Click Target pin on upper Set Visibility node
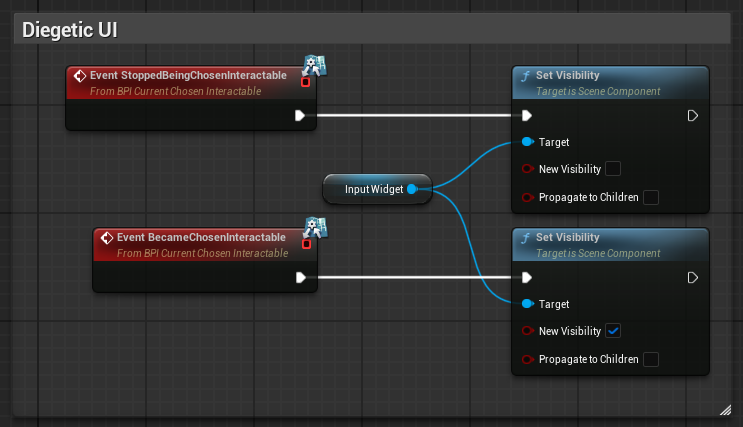This screenshot has height=427, width=743. point(527,142)
